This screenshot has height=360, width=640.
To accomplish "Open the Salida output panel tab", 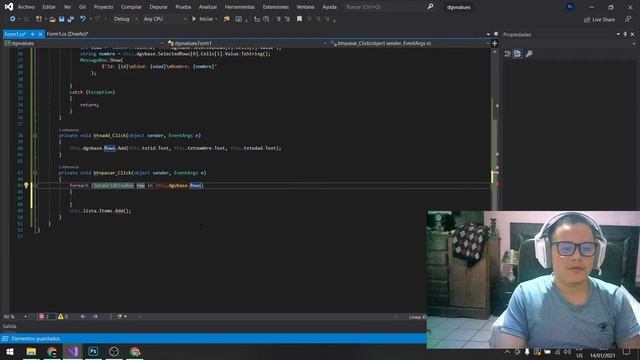I will 9,327.
